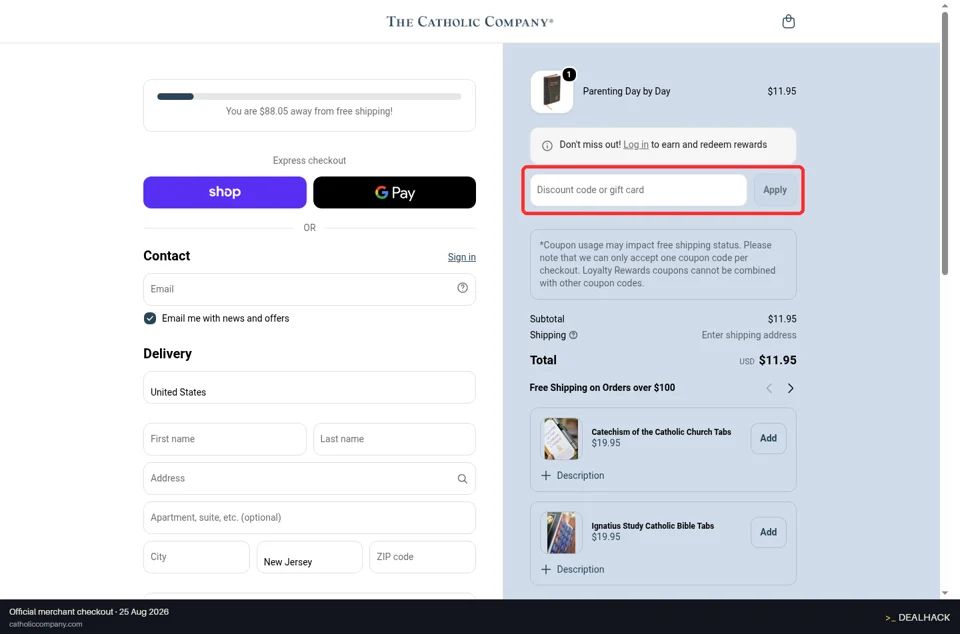Focus the ZIP code field

click(422, 557)
